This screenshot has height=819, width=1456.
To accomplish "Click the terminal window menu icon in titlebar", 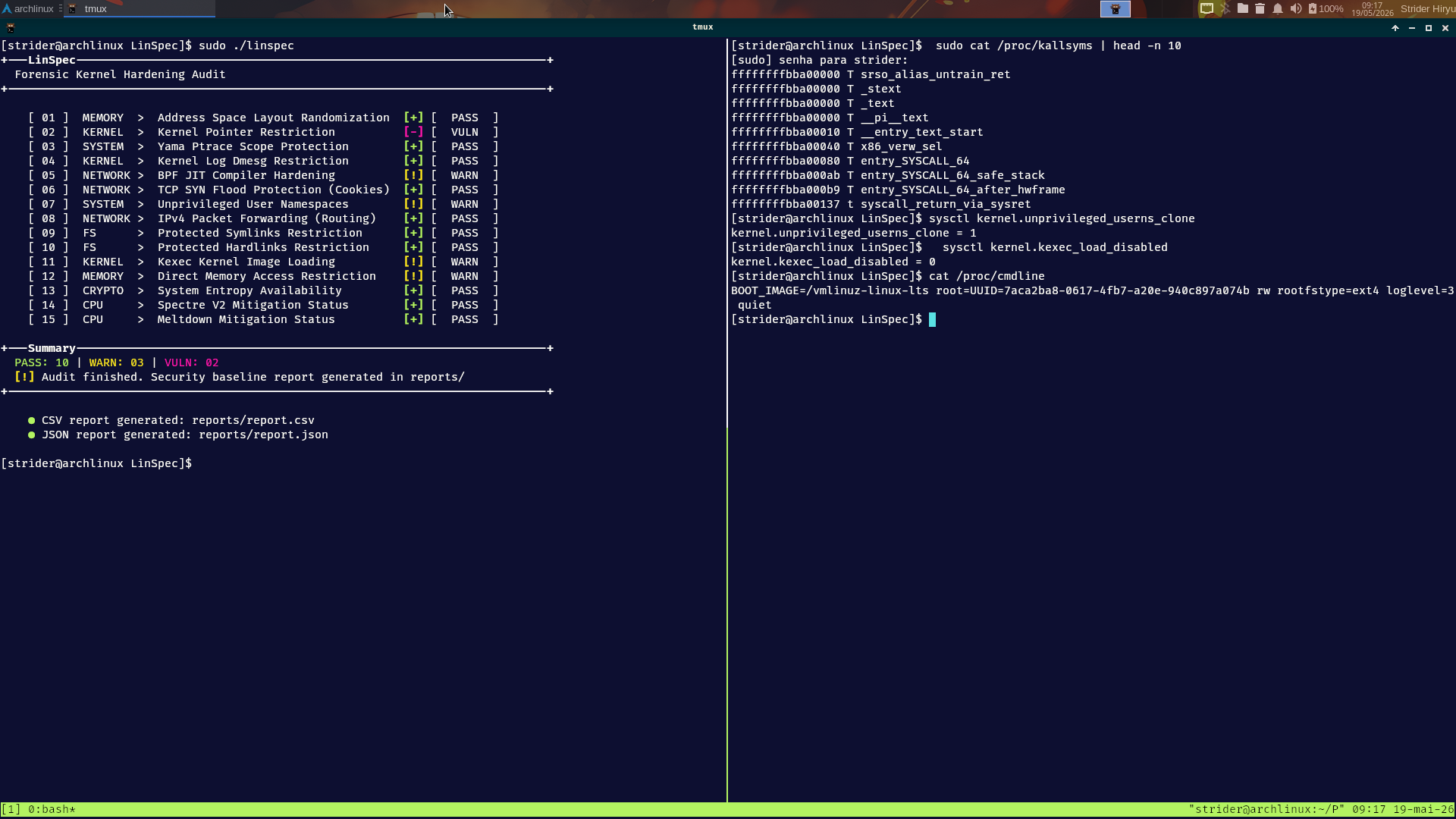I will (x=11, y=27).
